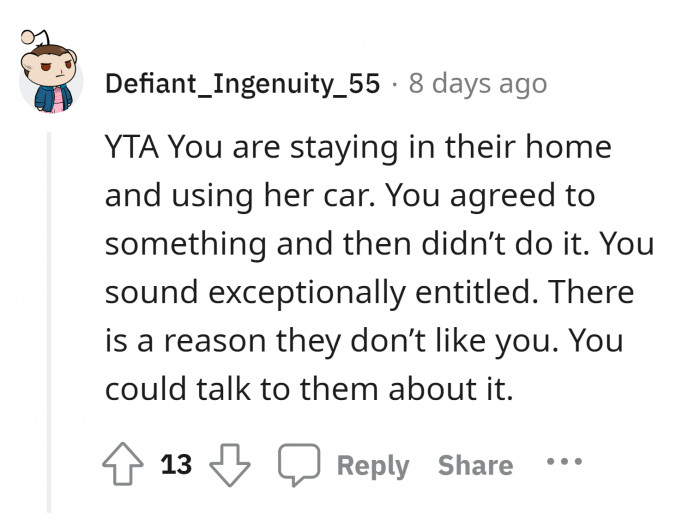Viewport: 700px width, 531px height.
Task: Click the "YTA" word in the comment
Action: [x=131, y=147]
